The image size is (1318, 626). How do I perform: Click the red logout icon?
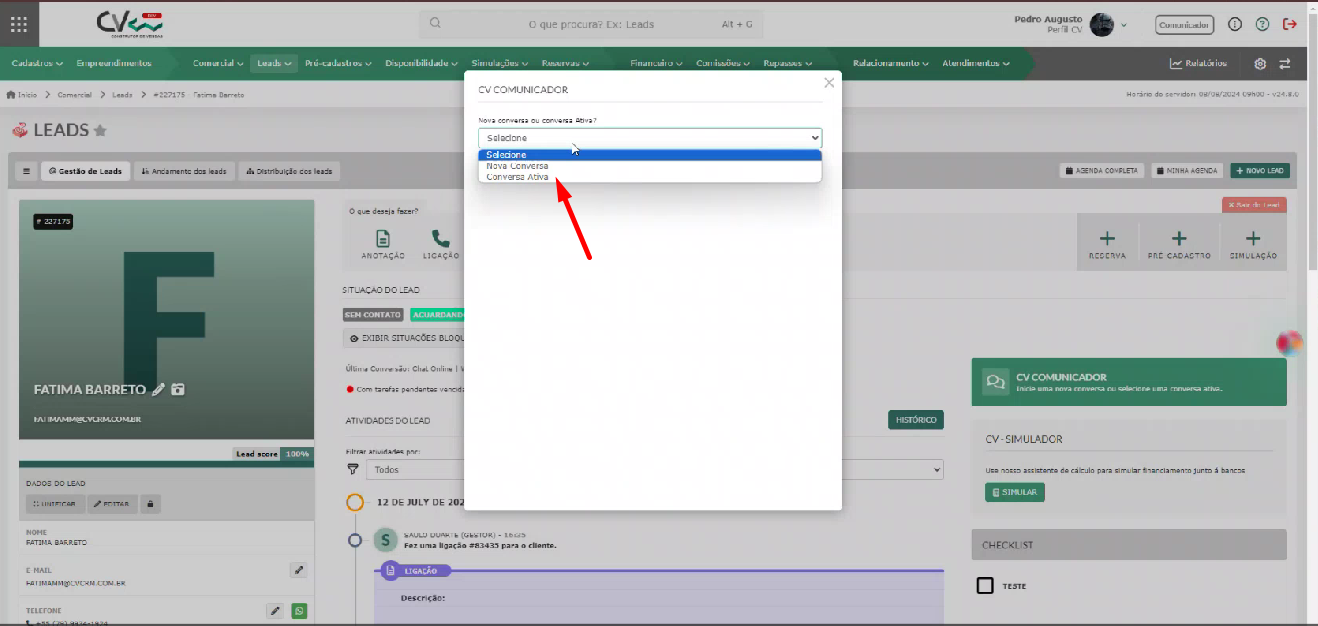(1291, 24)
